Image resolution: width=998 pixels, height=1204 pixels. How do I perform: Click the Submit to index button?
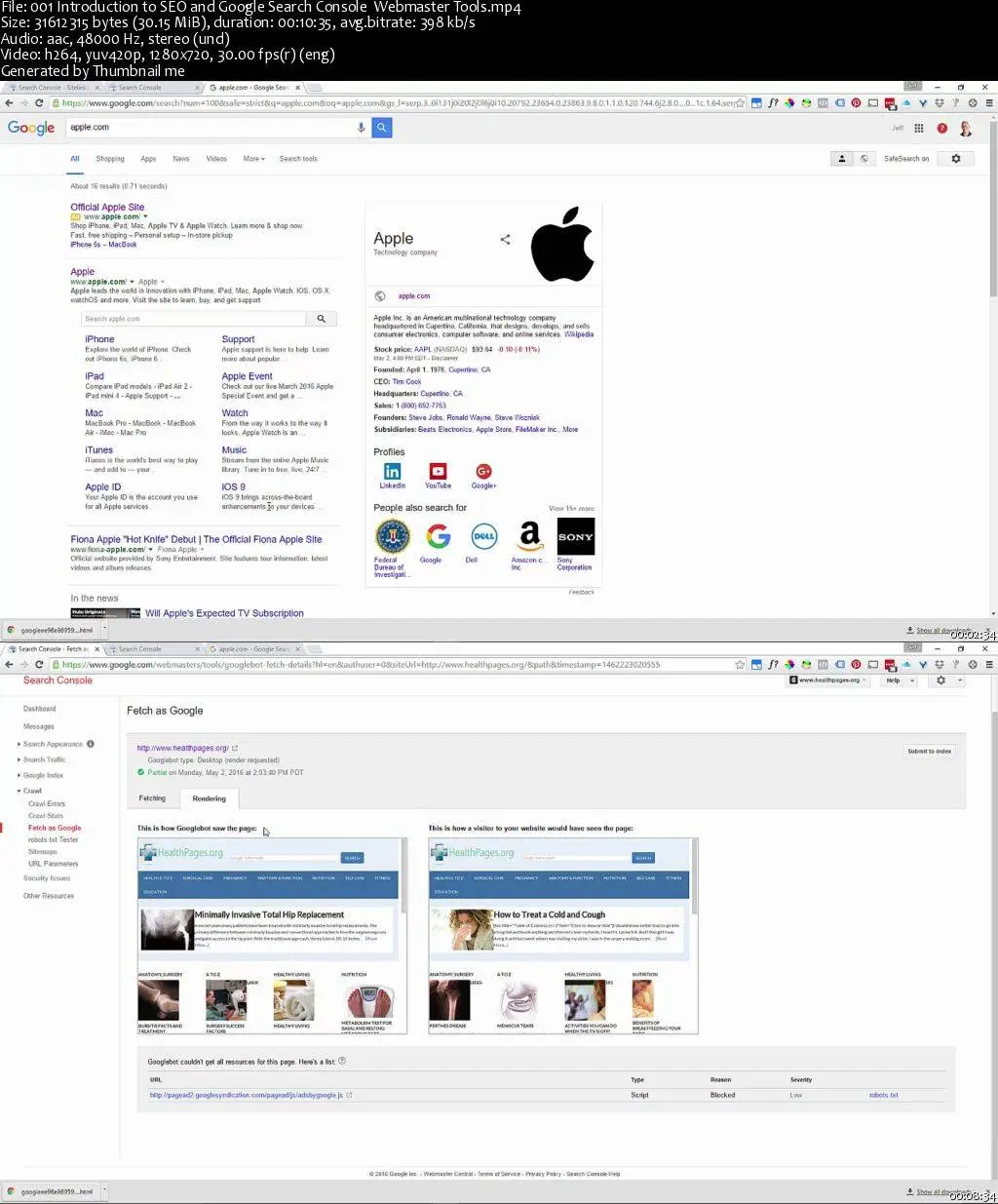coord(928,751)
